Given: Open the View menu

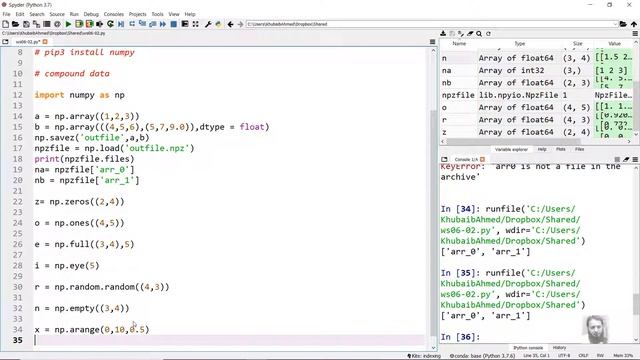Looking at the screenshot, I should point(174,14).
